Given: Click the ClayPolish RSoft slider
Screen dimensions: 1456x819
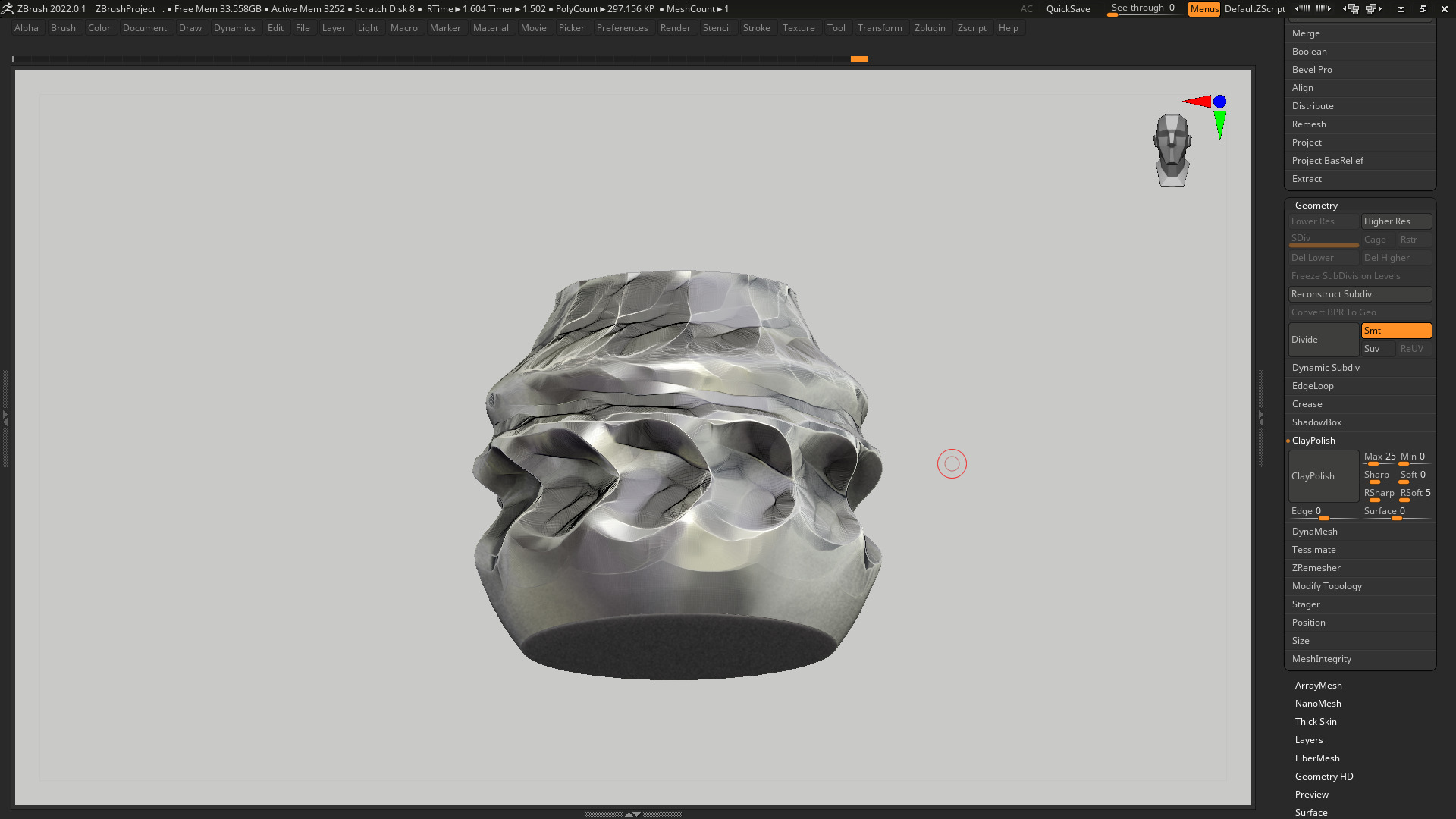Looking at the screenshot, I should [1415, 494].
